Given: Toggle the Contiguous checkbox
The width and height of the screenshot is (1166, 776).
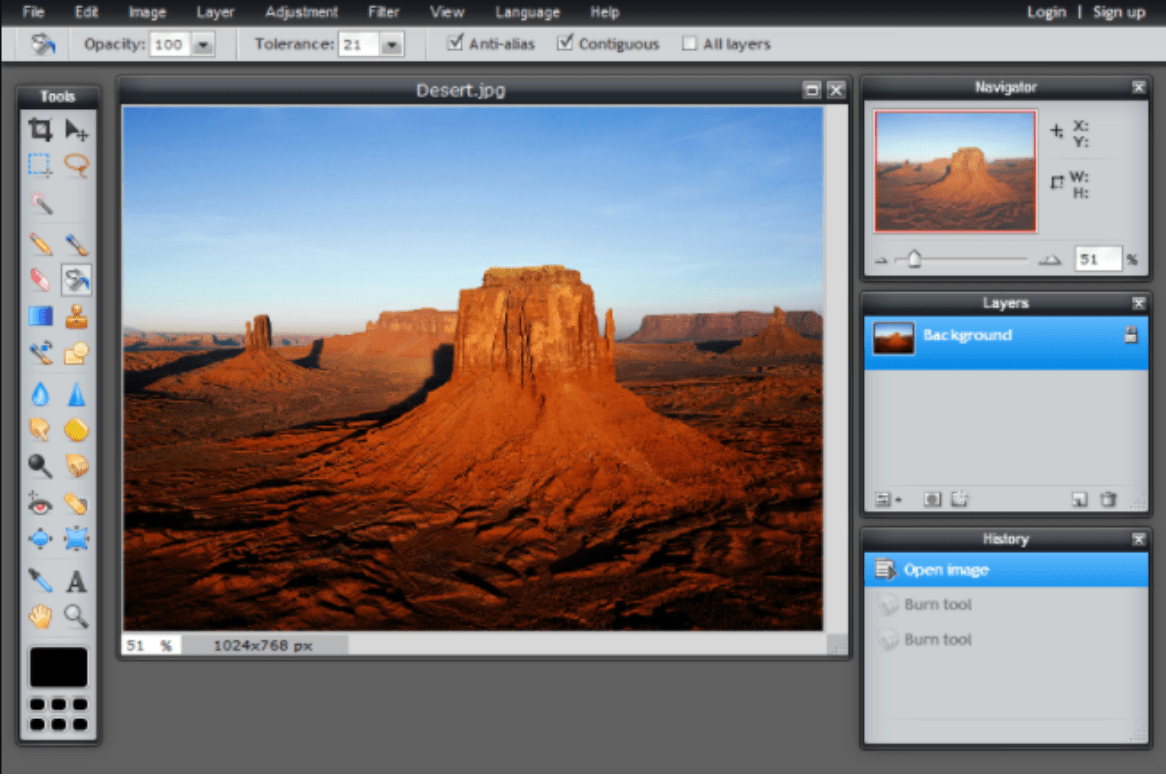Looking at the screenshot, I should click(x=564, y=42).
